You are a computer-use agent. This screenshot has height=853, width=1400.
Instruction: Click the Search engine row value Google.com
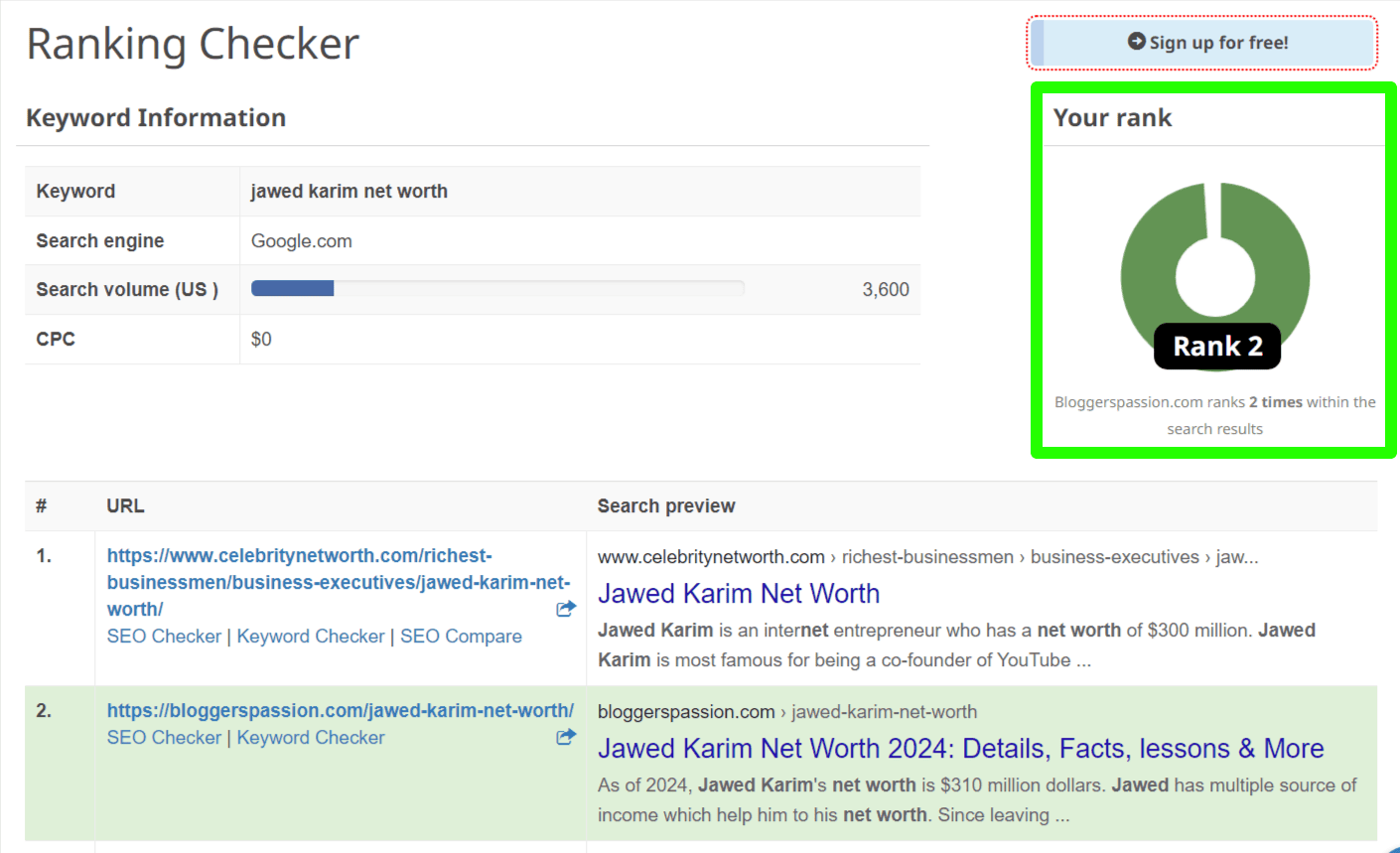301,240
